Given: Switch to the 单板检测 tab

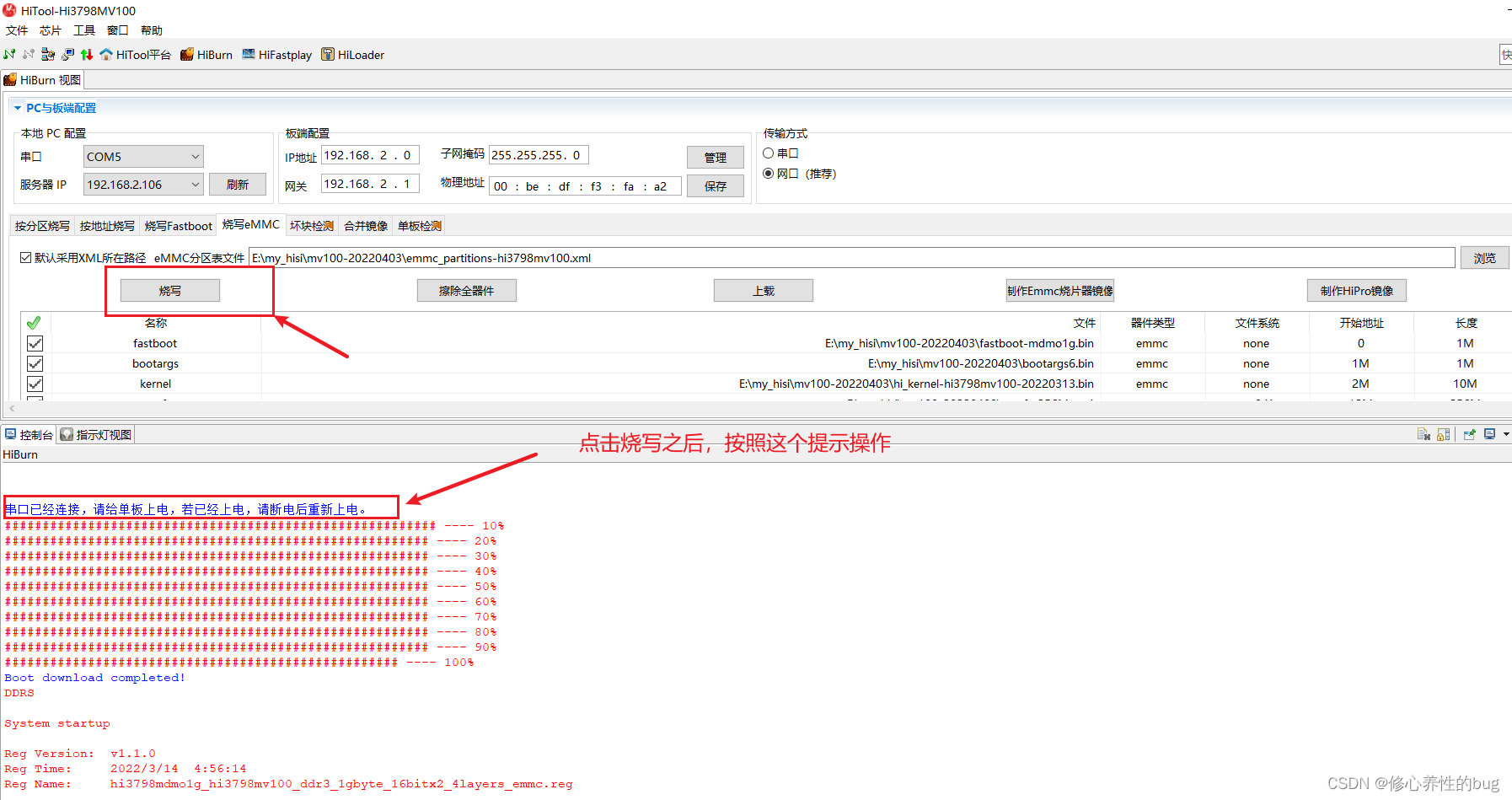Looking at the screenshot, I should click(x=420, y=226).
